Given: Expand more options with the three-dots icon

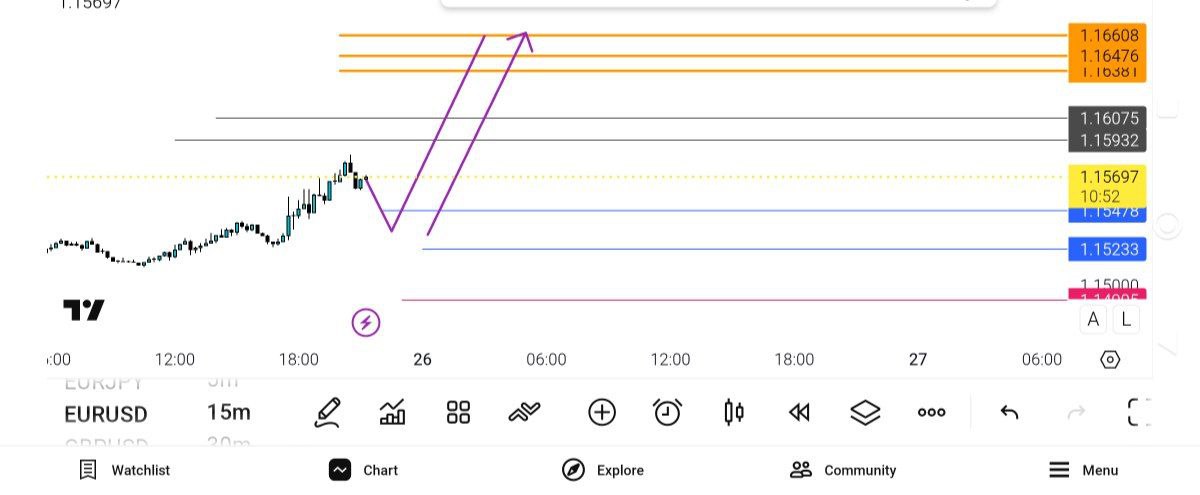Looking at the screenshot, I should click(931, 412).
